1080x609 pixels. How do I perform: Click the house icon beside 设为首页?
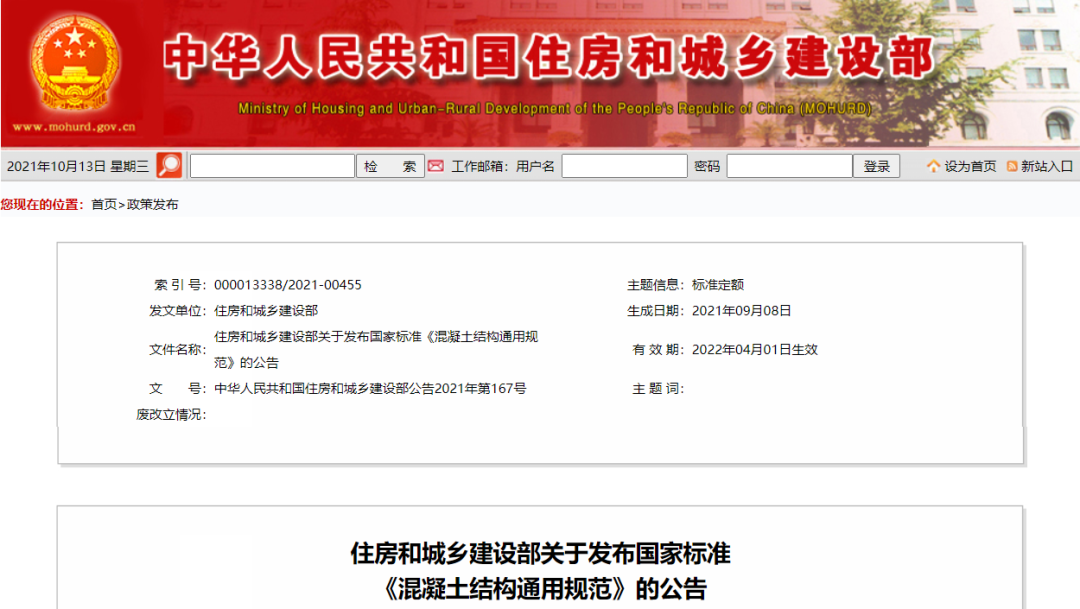[x=933, y=166]
